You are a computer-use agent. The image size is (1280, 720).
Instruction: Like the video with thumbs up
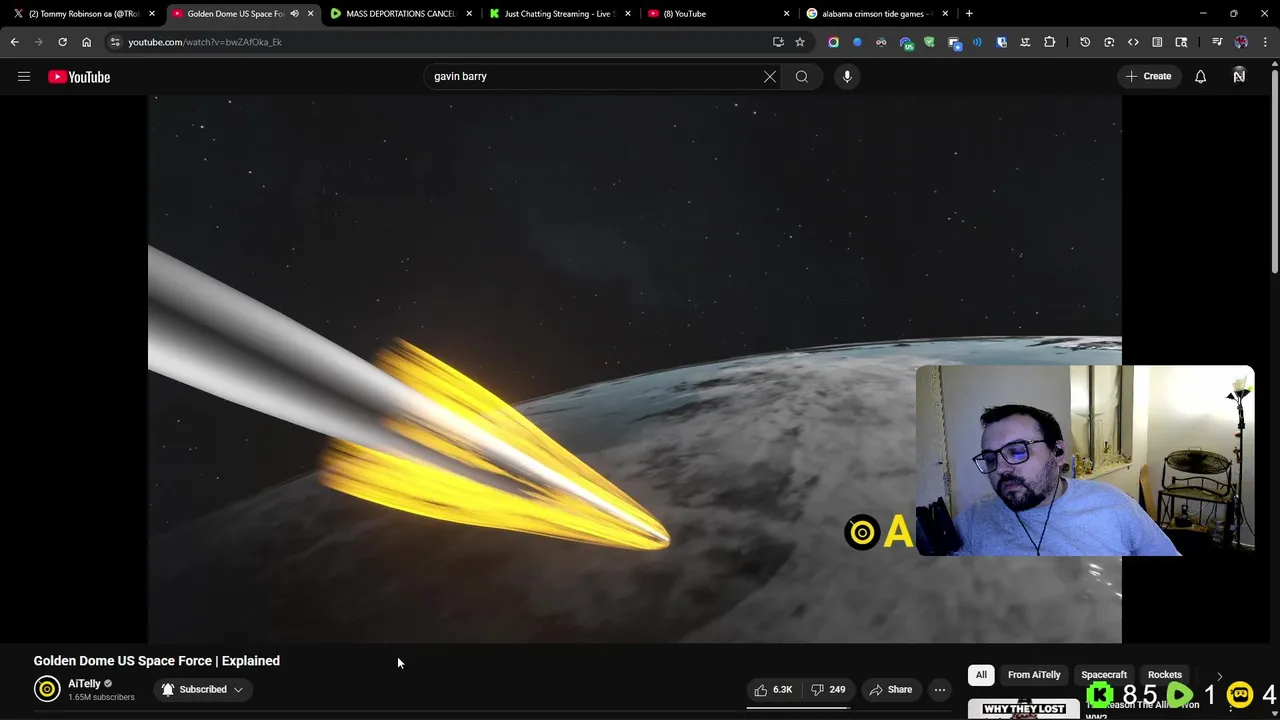[773, 689]
